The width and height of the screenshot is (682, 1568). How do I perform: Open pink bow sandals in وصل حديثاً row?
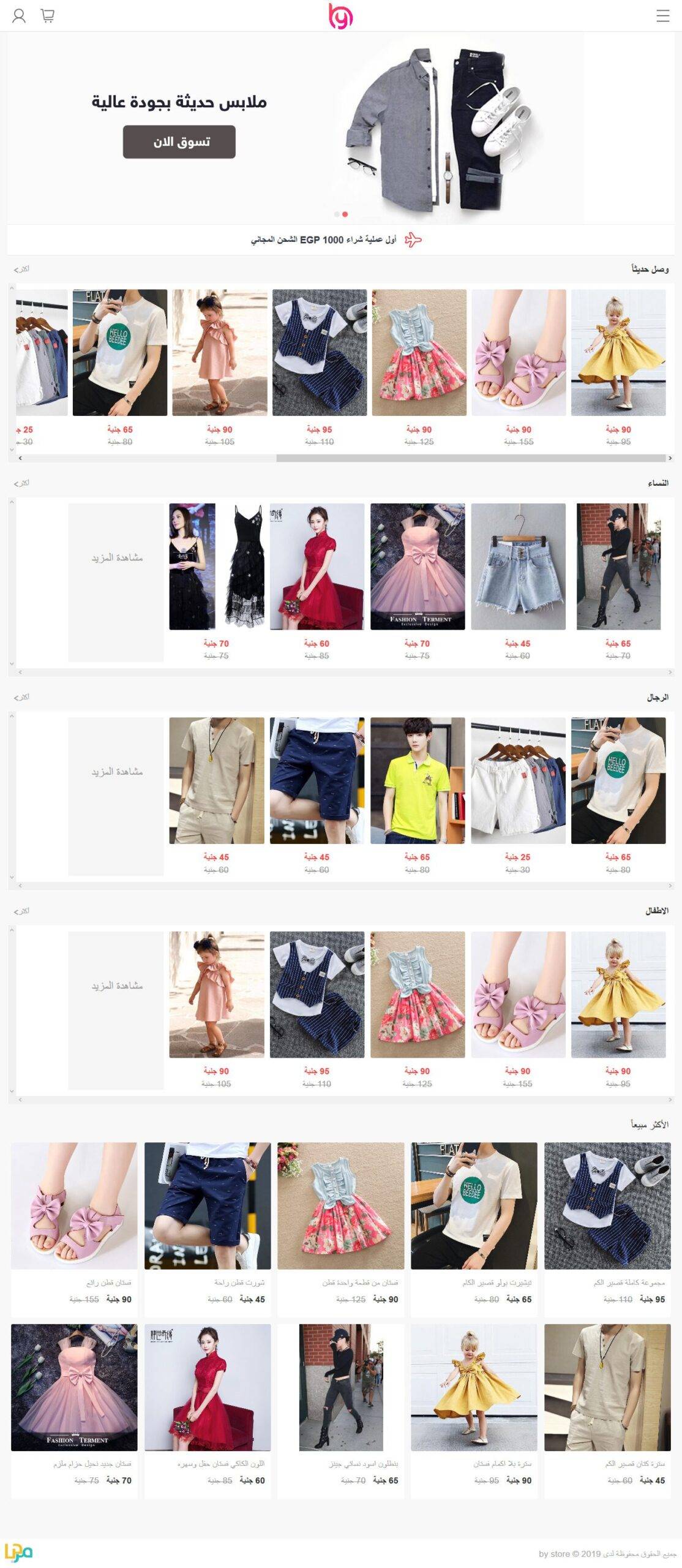pos(519,353)
